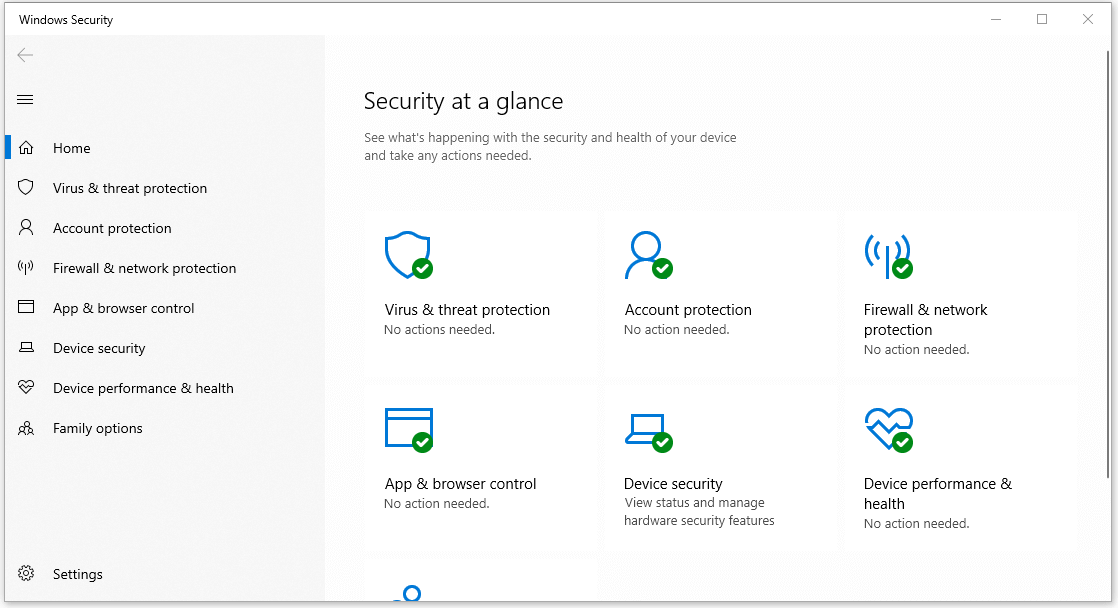The height and width of the screenshot is (608, 1118).
Task: Open the App & browser control tile title
Action: point(460,483)
